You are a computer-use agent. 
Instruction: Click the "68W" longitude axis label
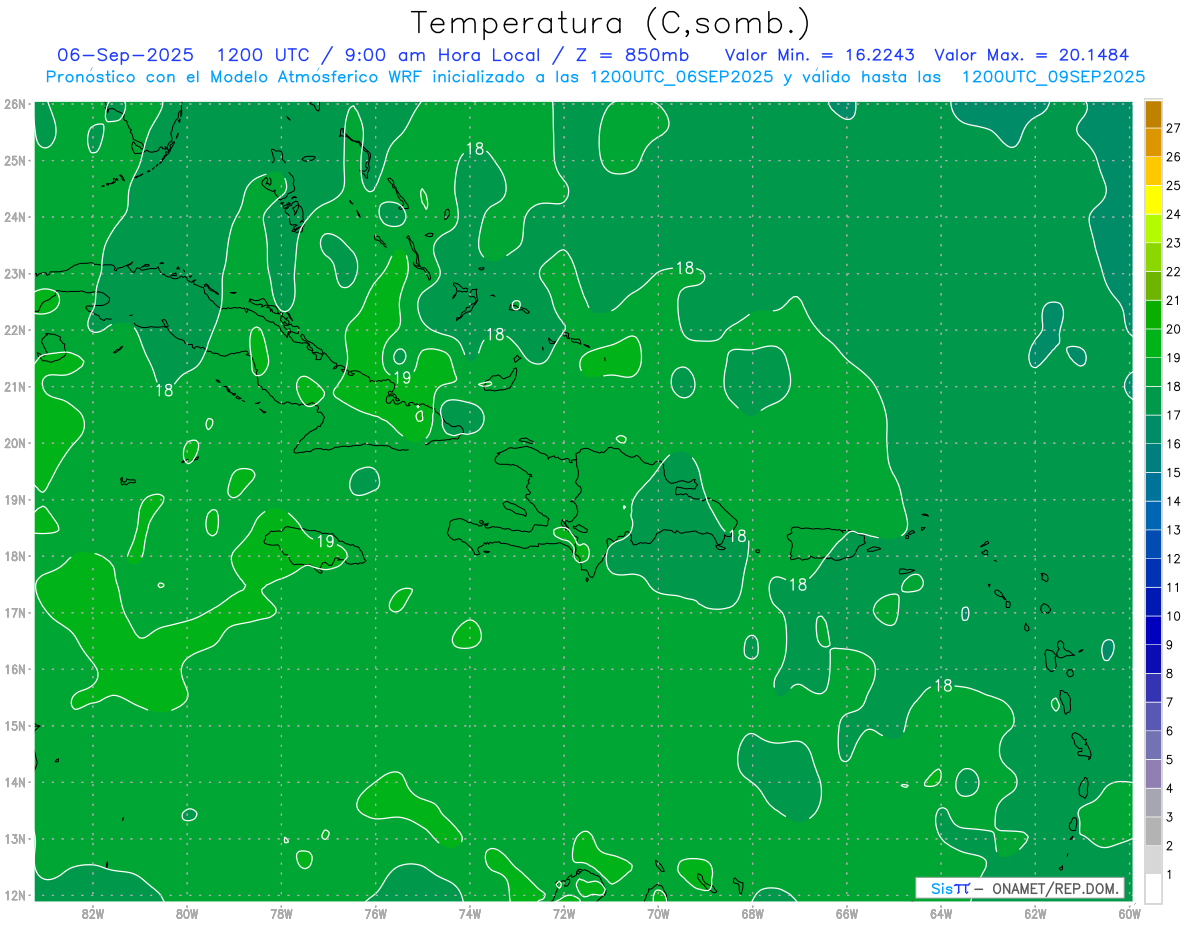coord(753,913)
